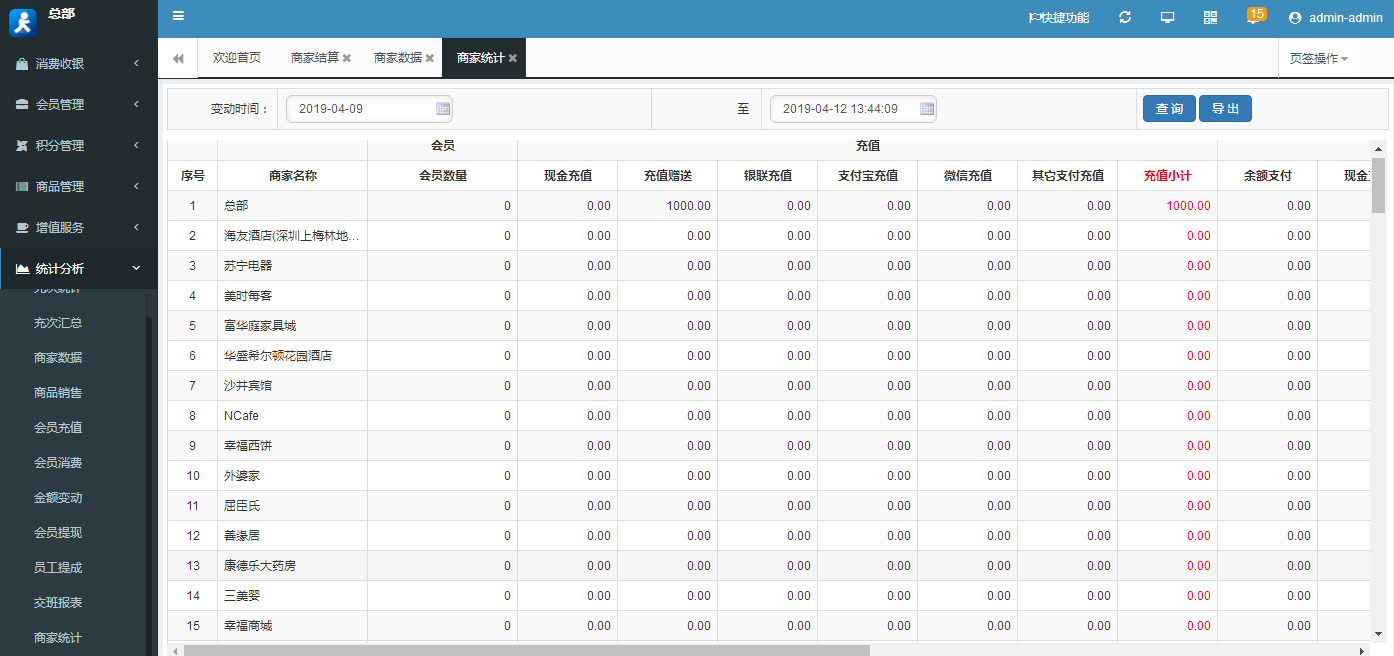Click the refresh icon in header
Image resolution: width=1394 pixels, height=656 pixels.
[1125, 17]
